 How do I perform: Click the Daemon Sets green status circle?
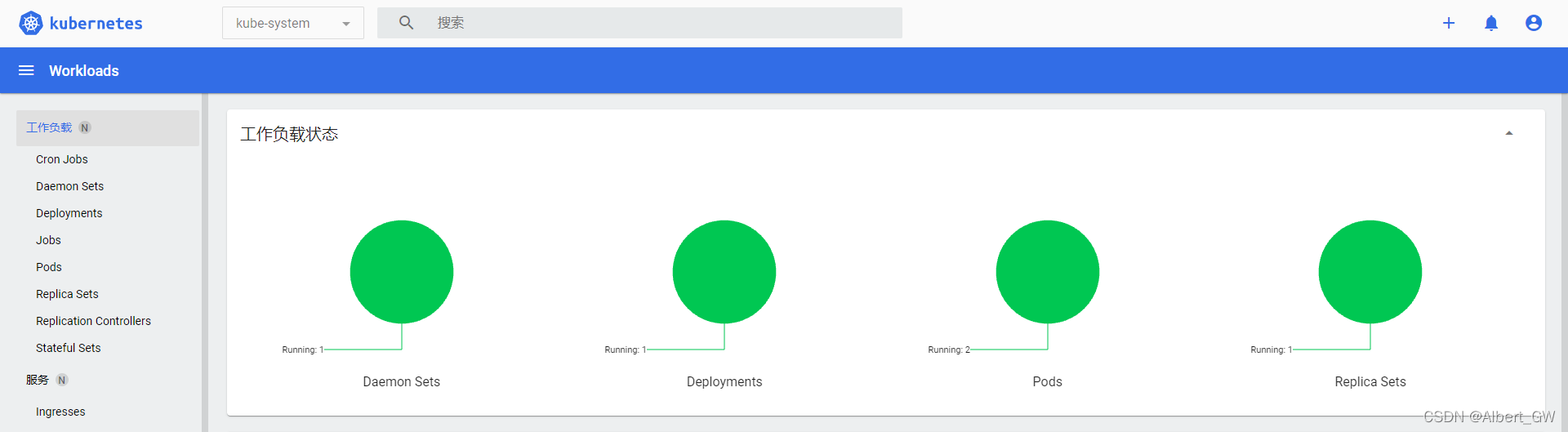pyautogui.click(x=402, y=272)
